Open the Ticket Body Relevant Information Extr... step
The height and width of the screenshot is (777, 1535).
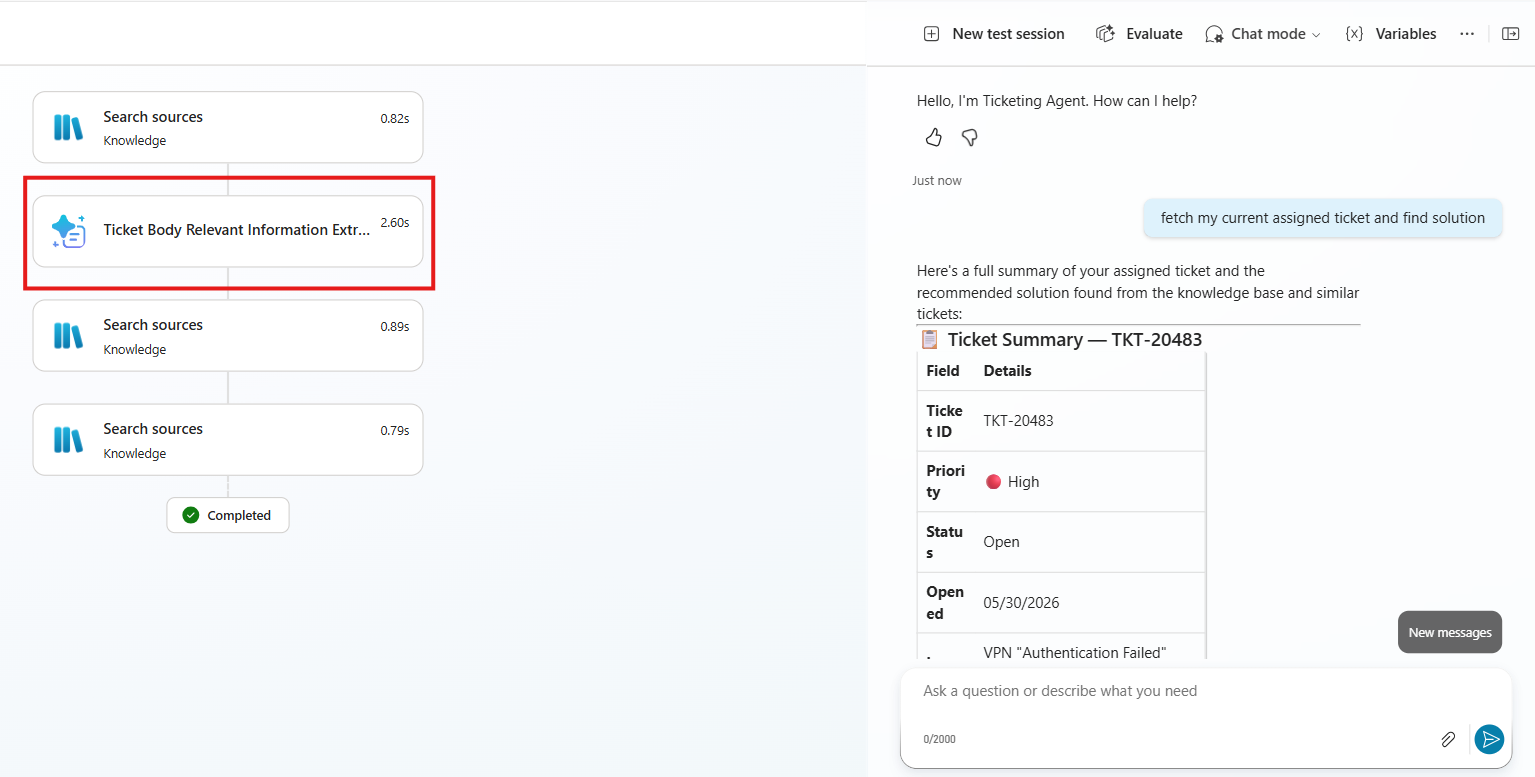coord(228,231)
